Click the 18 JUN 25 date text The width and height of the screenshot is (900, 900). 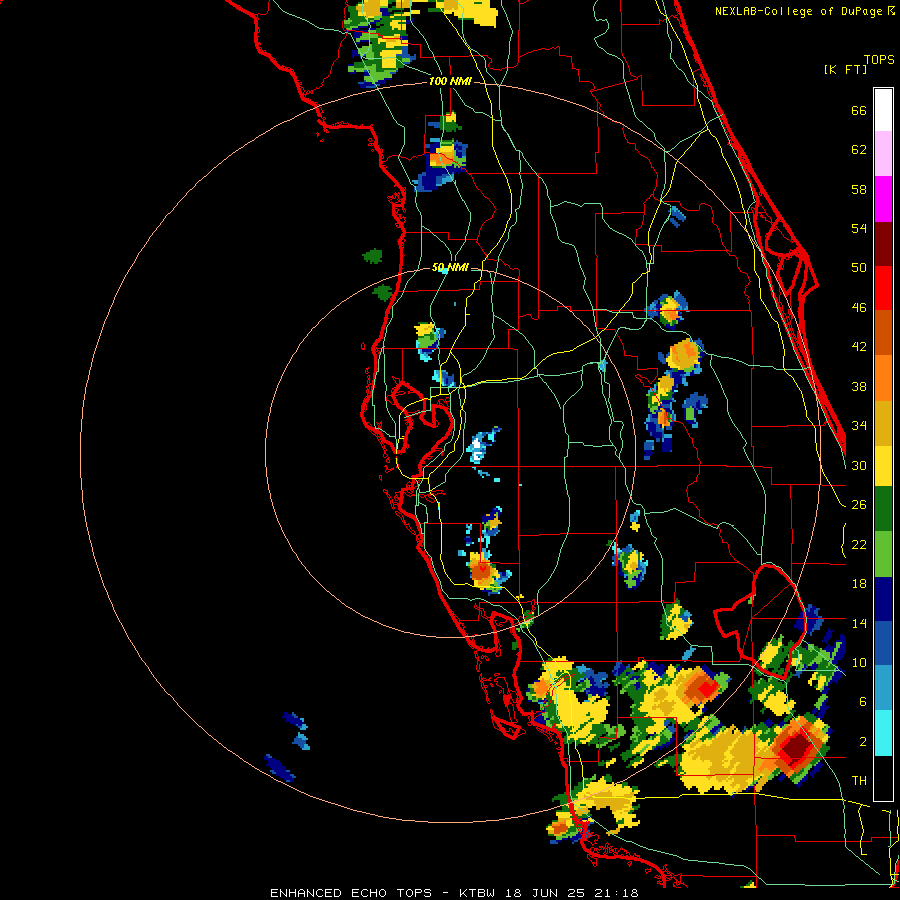[x=544, y=893]
